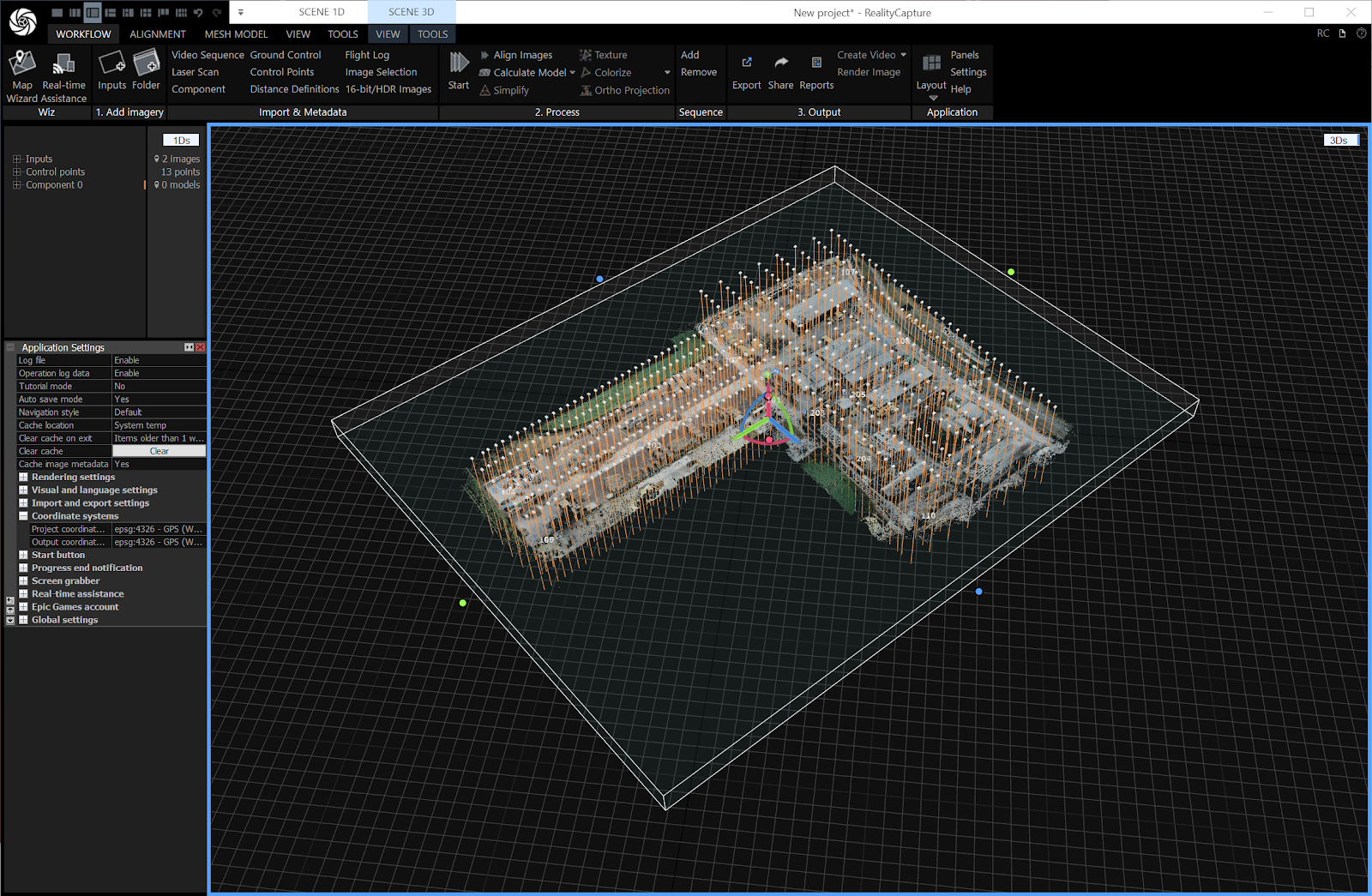Open the Calculate Model dropdown arrow

[x=572, y=73]
